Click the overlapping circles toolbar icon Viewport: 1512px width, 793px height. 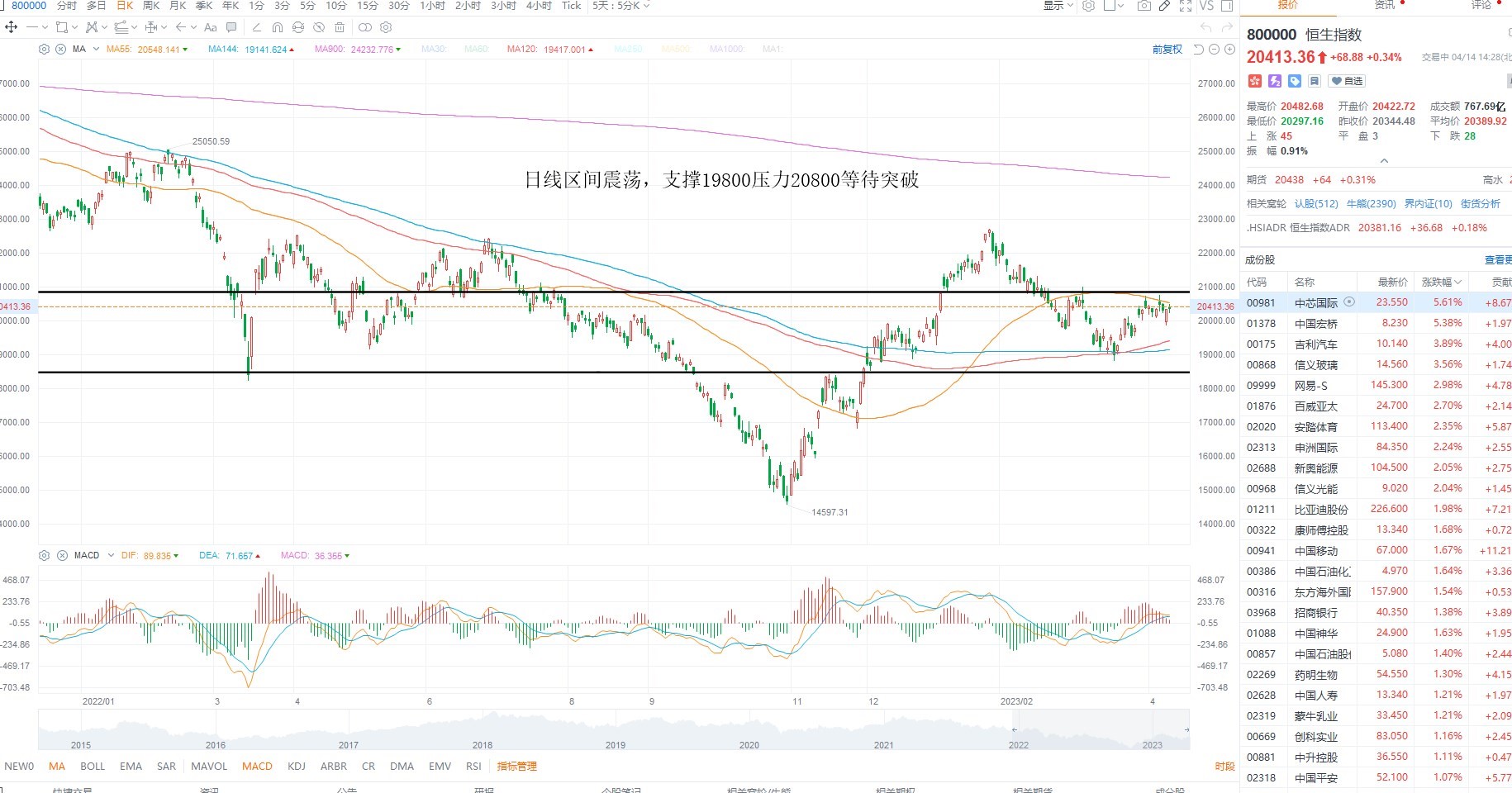(x=365, y=27)
